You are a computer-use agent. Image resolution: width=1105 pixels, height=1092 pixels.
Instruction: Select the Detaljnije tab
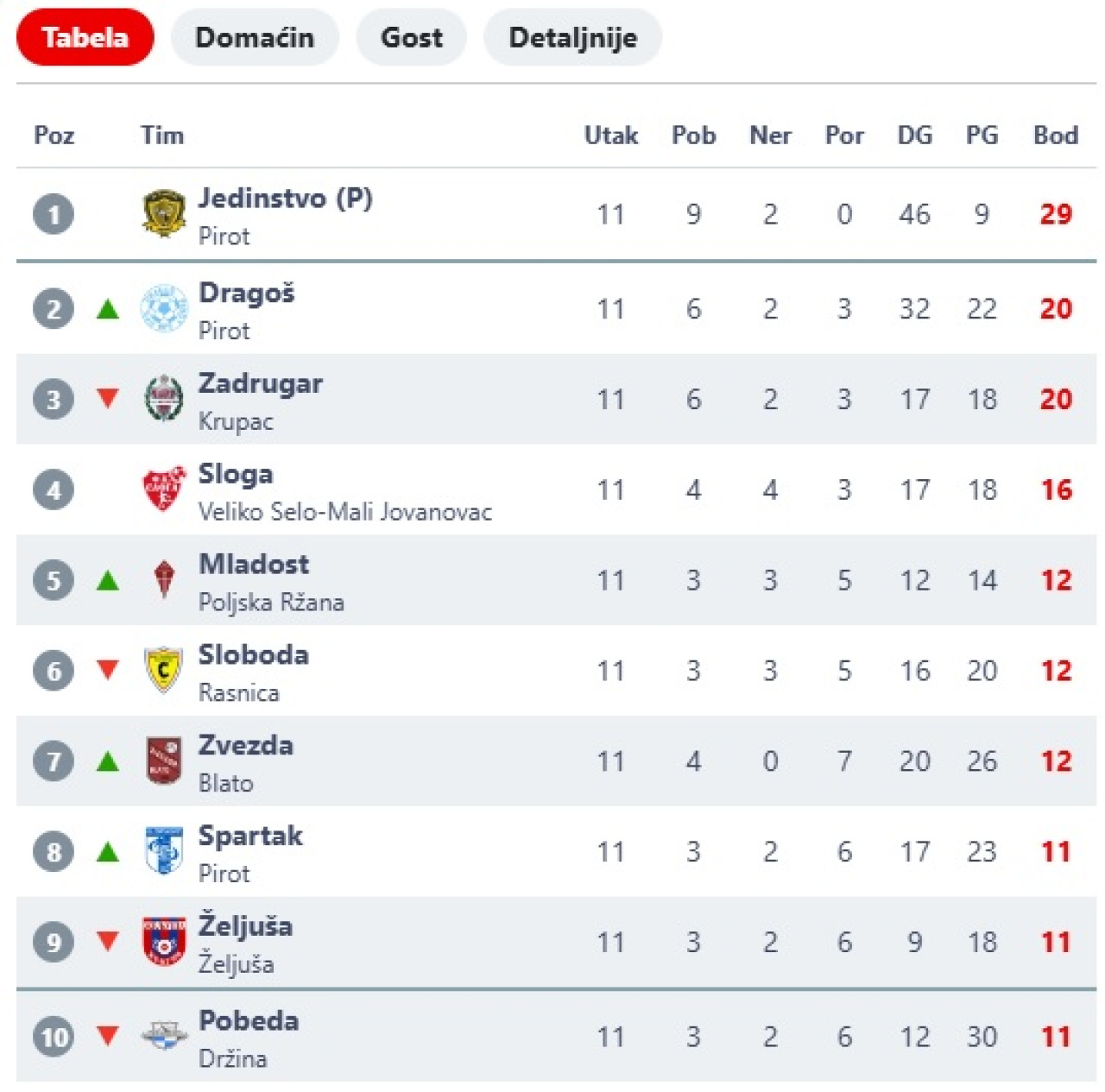click(x=572, y=38)
